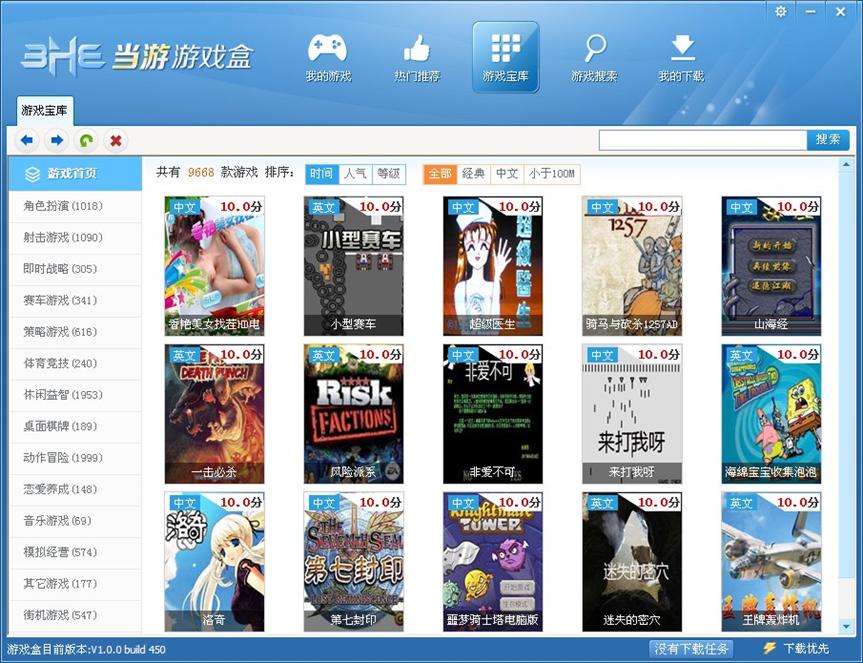This screenshot has height=663, width=863.
Task: Select 休闲益智 (1953) category
Action: [75, 395]
